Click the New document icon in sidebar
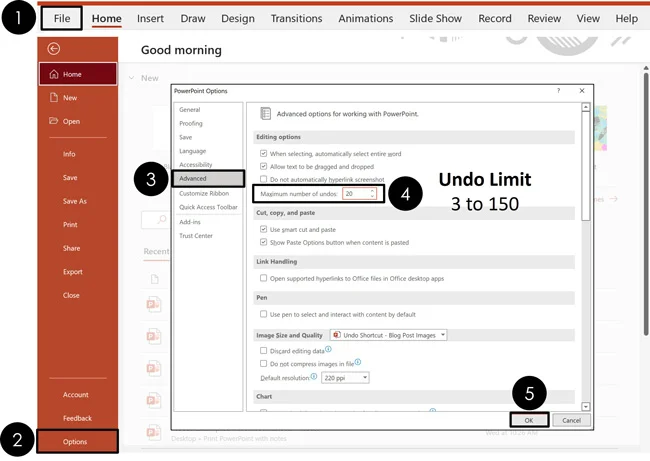This screenshot has width=650, height=461. click(x=53, y=97)
